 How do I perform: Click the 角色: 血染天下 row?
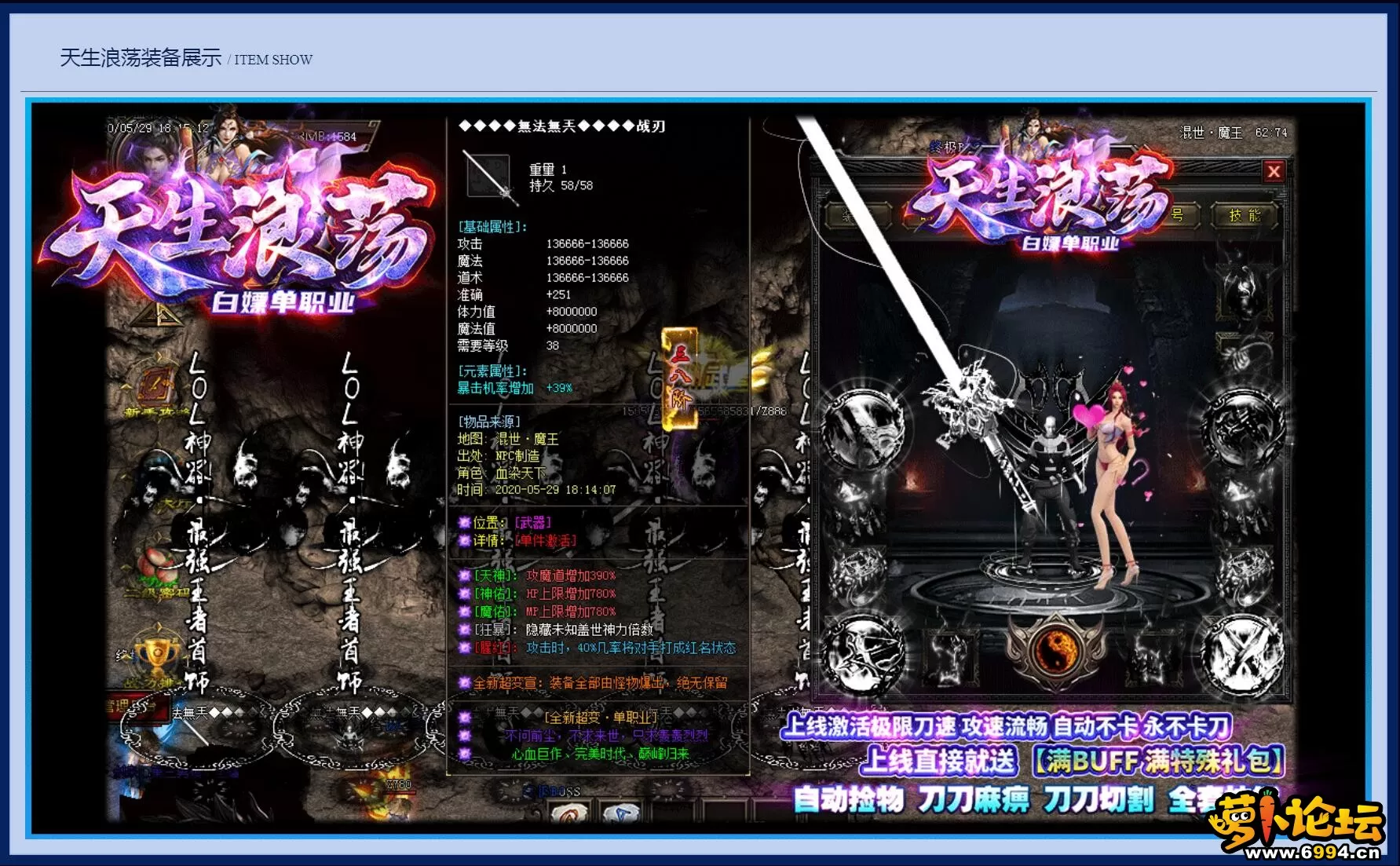500,473
